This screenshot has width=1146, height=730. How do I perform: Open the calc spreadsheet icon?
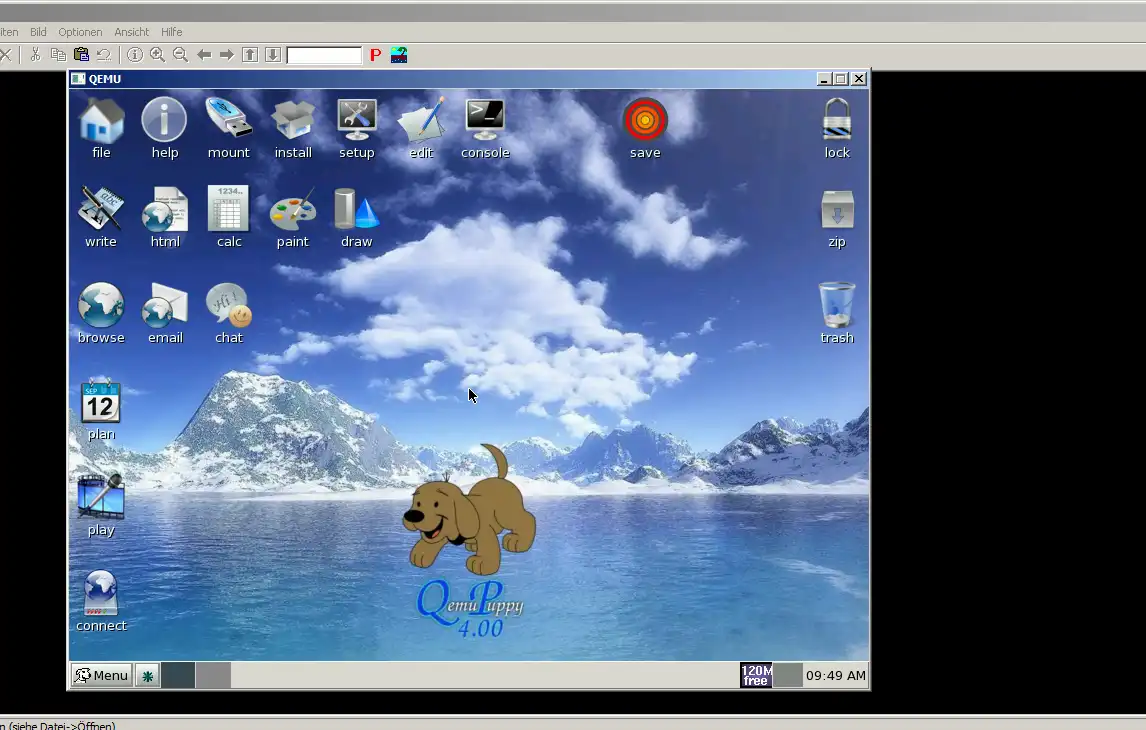(229, 209)
